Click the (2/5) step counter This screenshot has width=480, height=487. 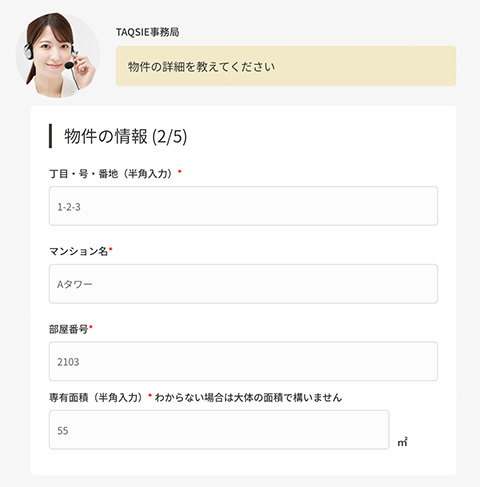[169, 136]
